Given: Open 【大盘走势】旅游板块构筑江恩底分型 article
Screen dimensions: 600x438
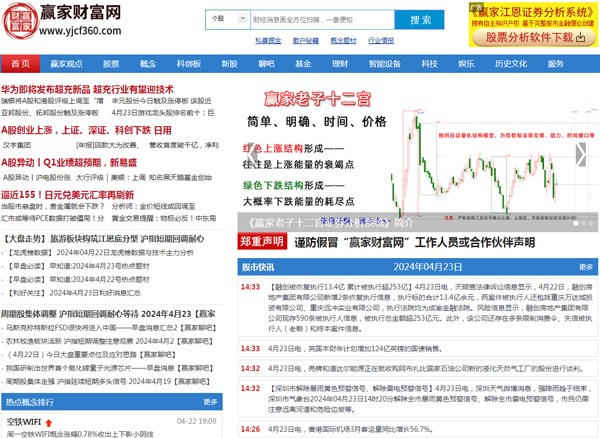Looking at the screenshot, I should tap(103, 239).
